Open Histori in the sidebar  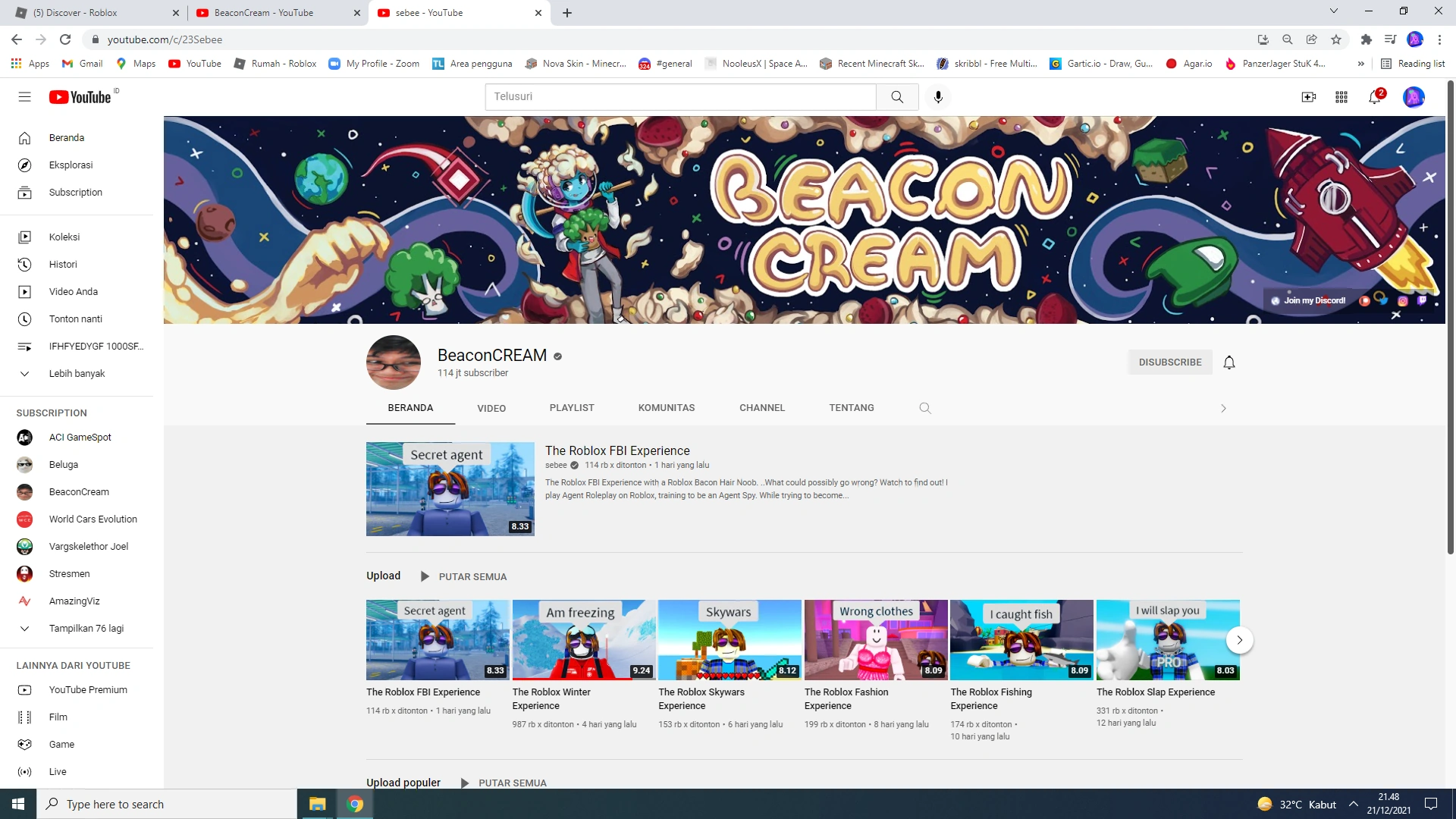[63, 264]
